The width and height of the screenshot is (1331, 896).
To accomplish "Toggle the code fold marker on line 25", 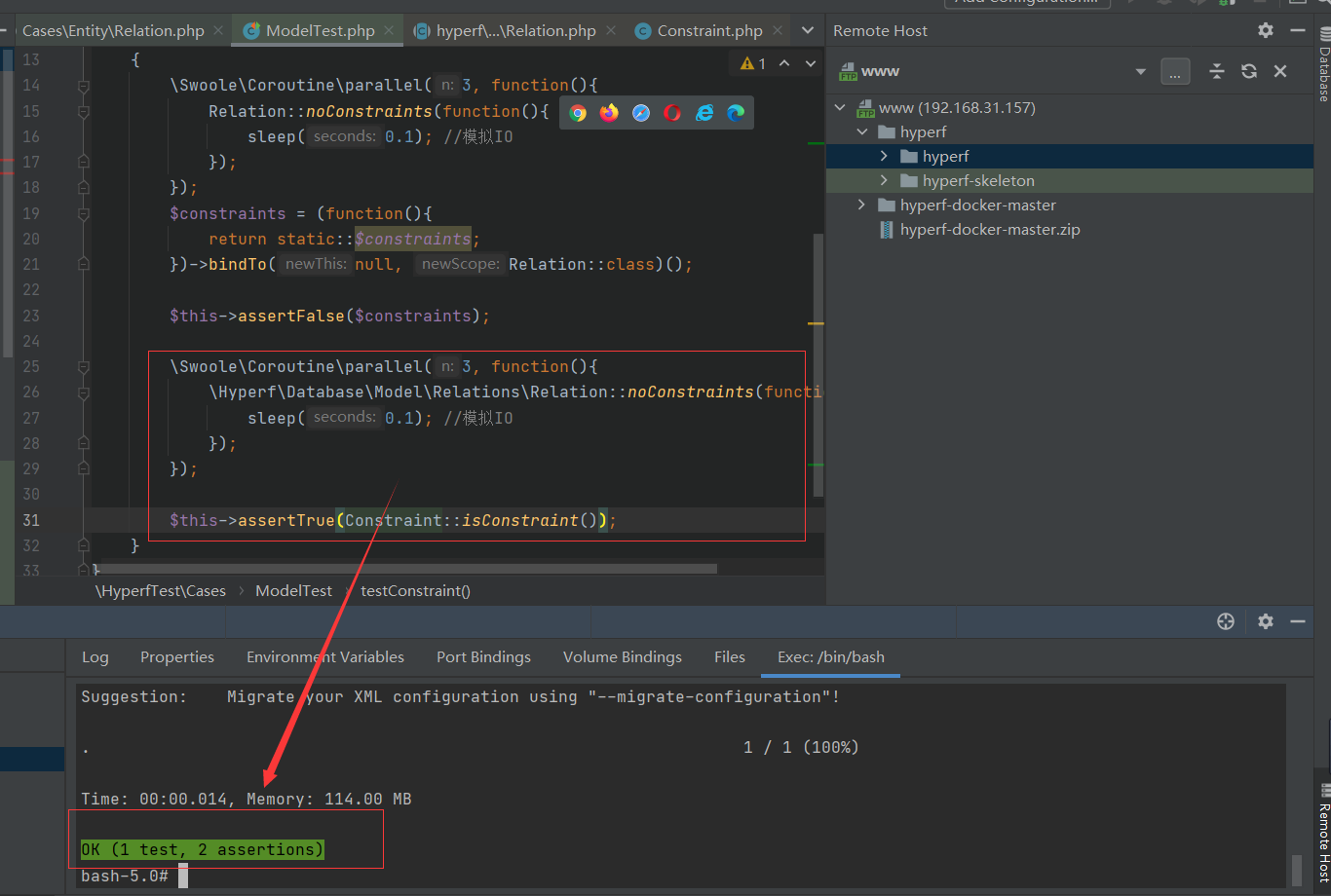I will (x=83, y=366).
